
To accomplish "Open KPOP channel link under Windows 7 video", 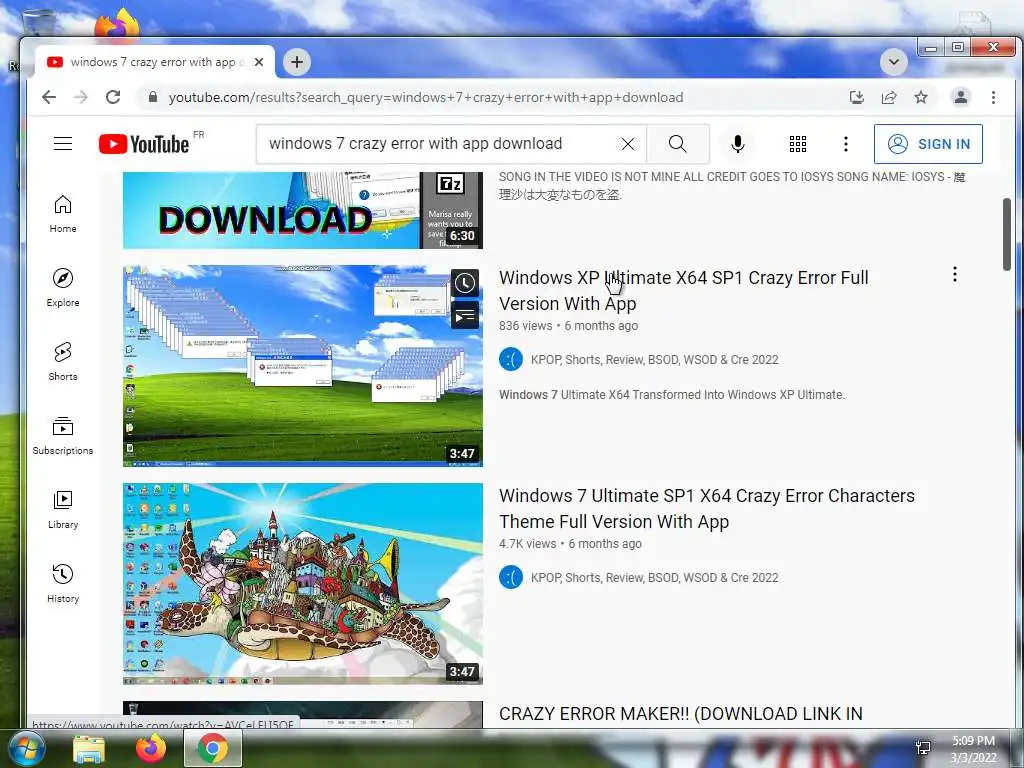I will tap(654, 578).
